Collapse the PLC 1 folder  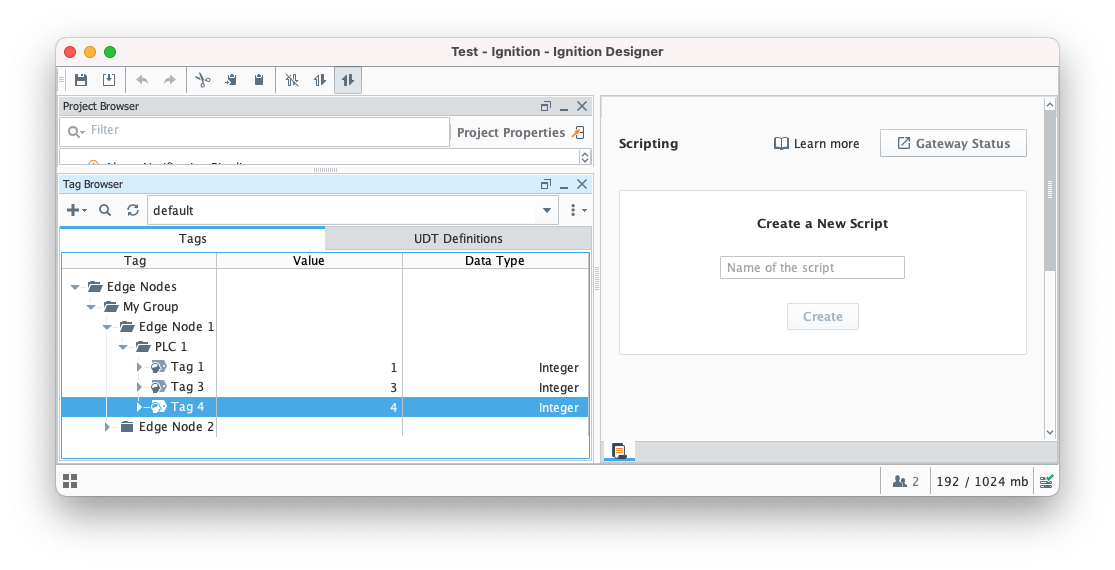pos(123,347)
